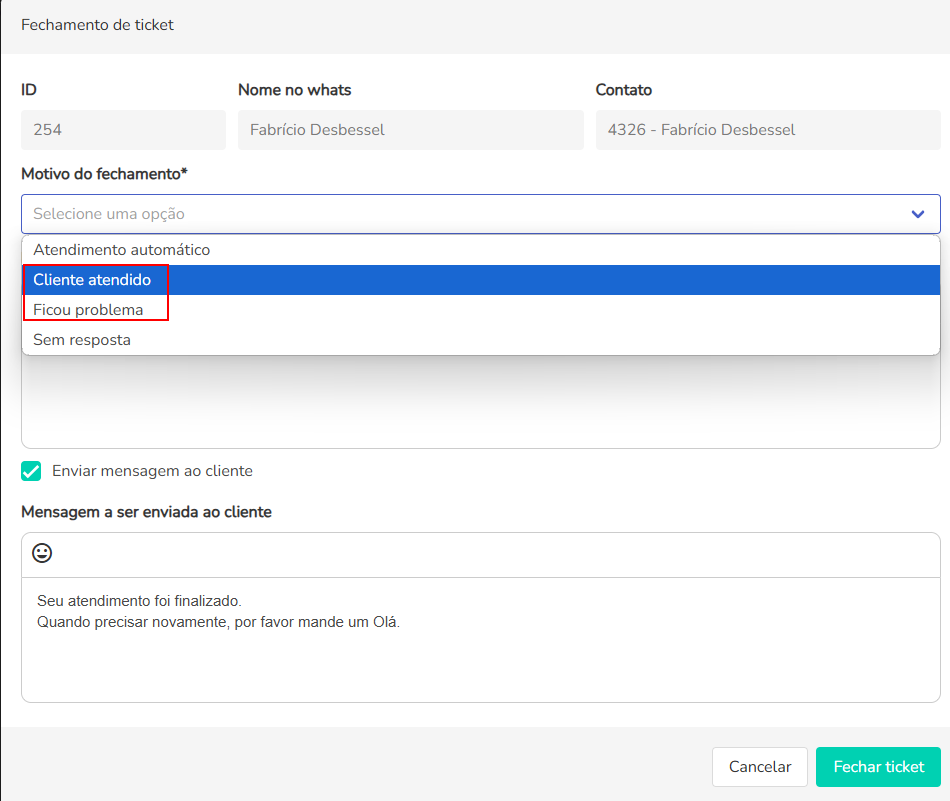Open the emoji picker smiley icon
The image size is (950, 801).
point(42,553)
